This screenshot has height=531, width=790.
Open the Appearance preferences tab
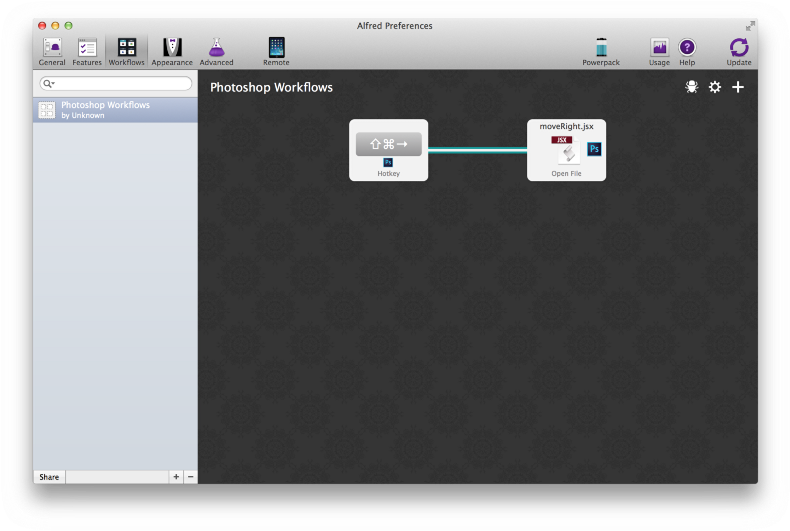pos(172,50)
